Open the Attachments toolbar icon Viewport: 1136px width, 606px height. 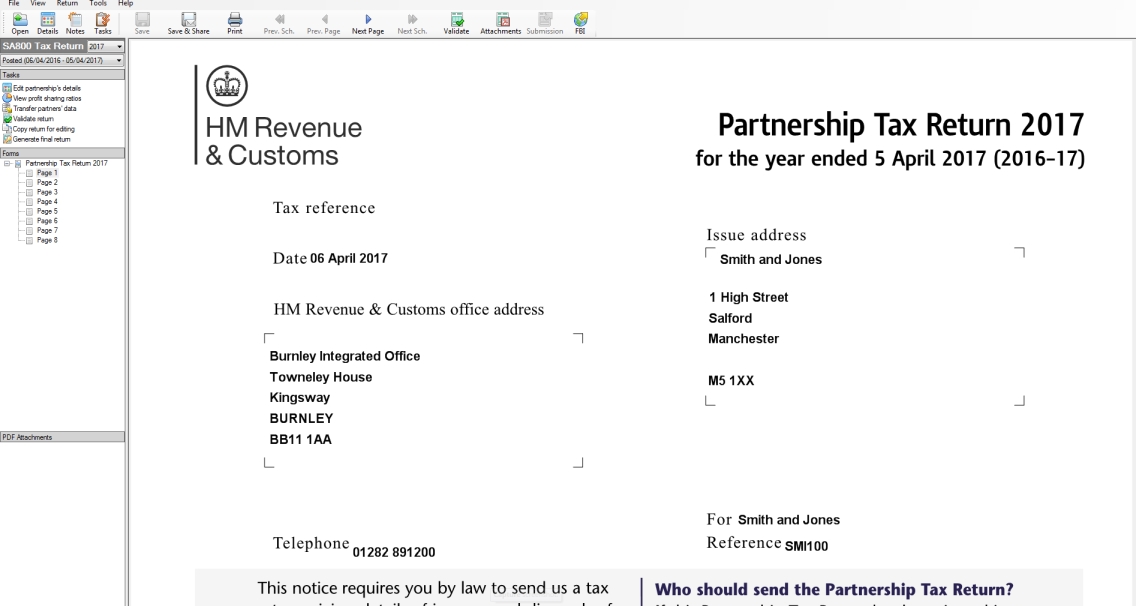pos(501,22)
